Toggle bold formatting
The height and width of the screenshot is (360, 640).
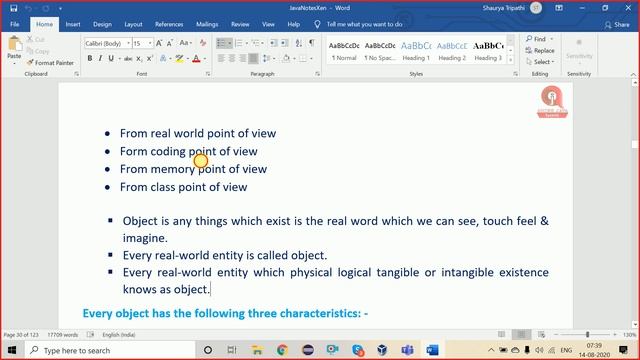point(90,59)
